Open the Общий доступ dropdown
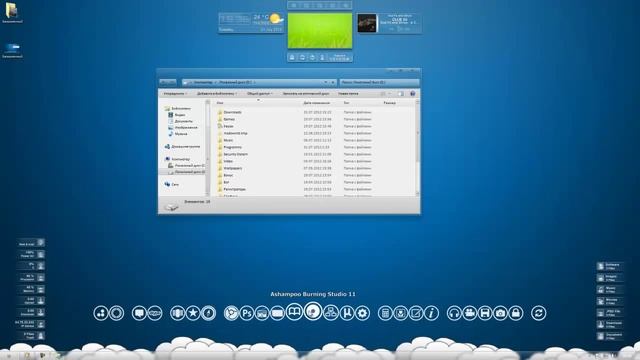The width and height of the screenshot is (640, 360). tap(260, 93)
